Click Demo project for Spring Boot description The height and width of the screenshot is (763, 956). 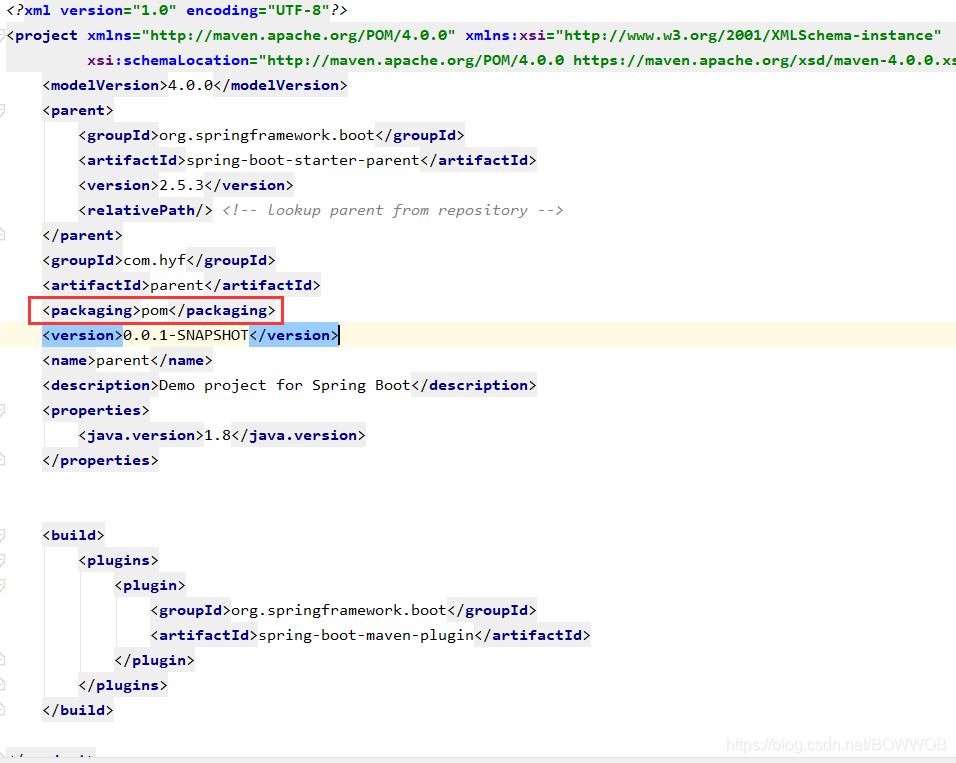285,385
